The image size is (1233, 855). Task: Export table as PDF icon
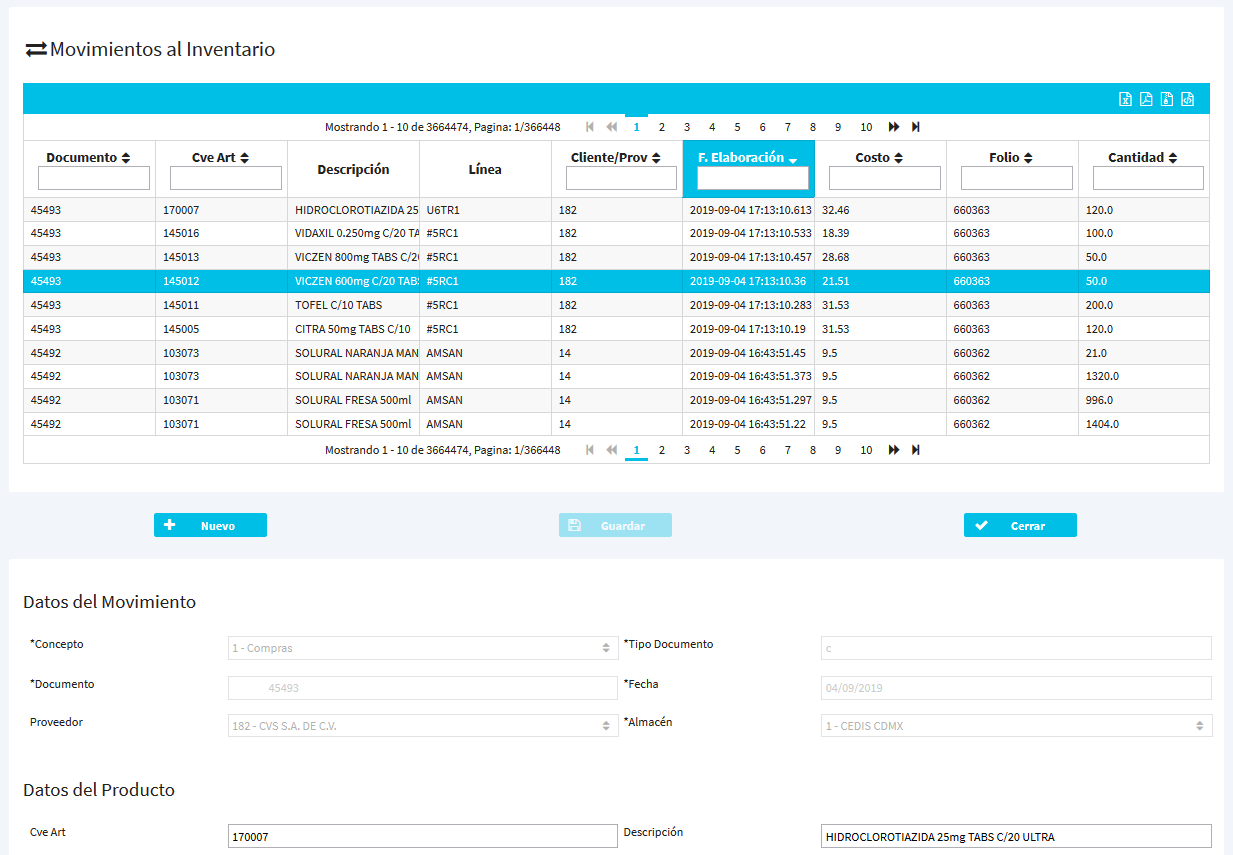[x=1146, y=99]
